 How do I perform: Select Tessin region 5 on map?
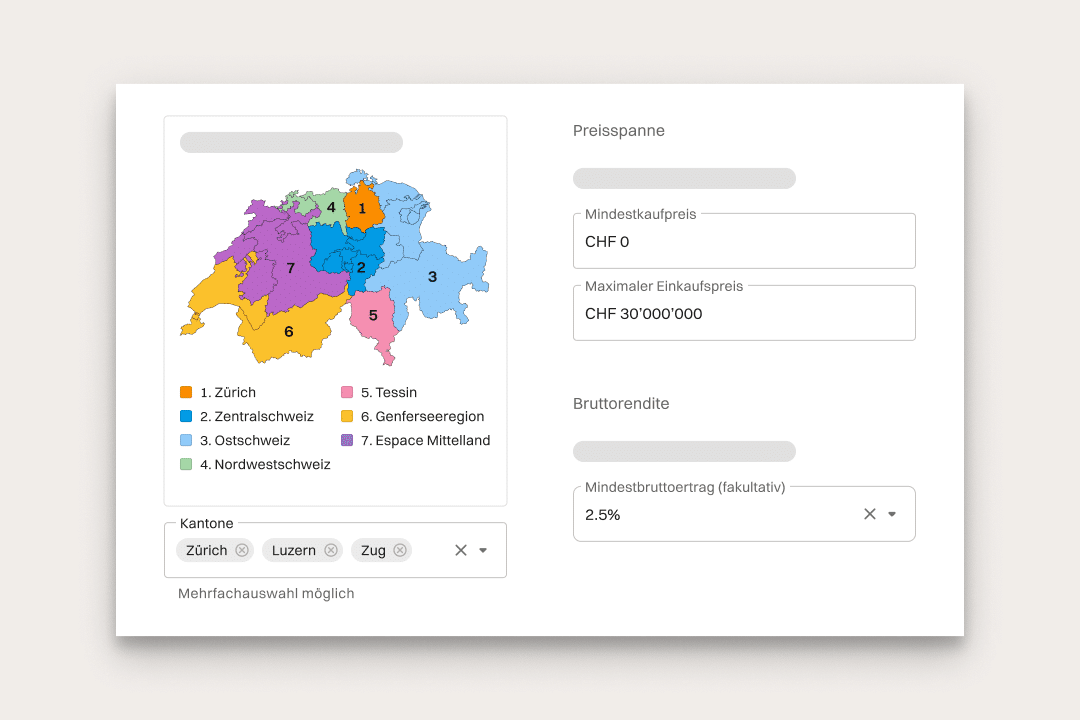(x=373, y=316)
